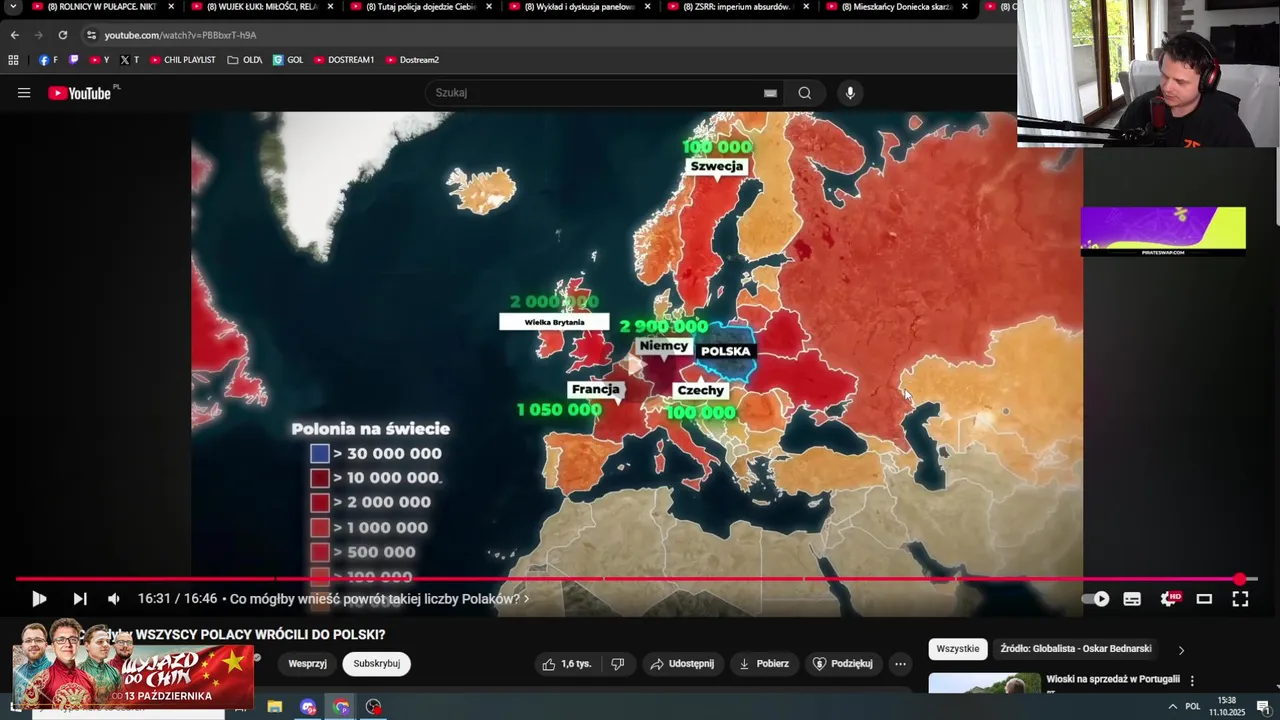This screenshot has width=1280, height=720.
Task: Open the Facebook 'F' bookmark
Action: (48, 60)
